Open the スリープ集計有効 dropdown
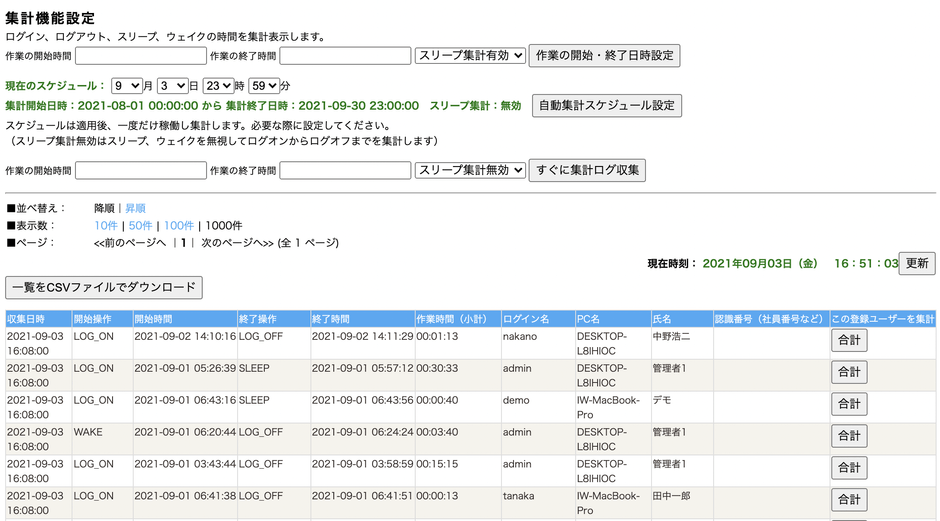 (470, 56)
